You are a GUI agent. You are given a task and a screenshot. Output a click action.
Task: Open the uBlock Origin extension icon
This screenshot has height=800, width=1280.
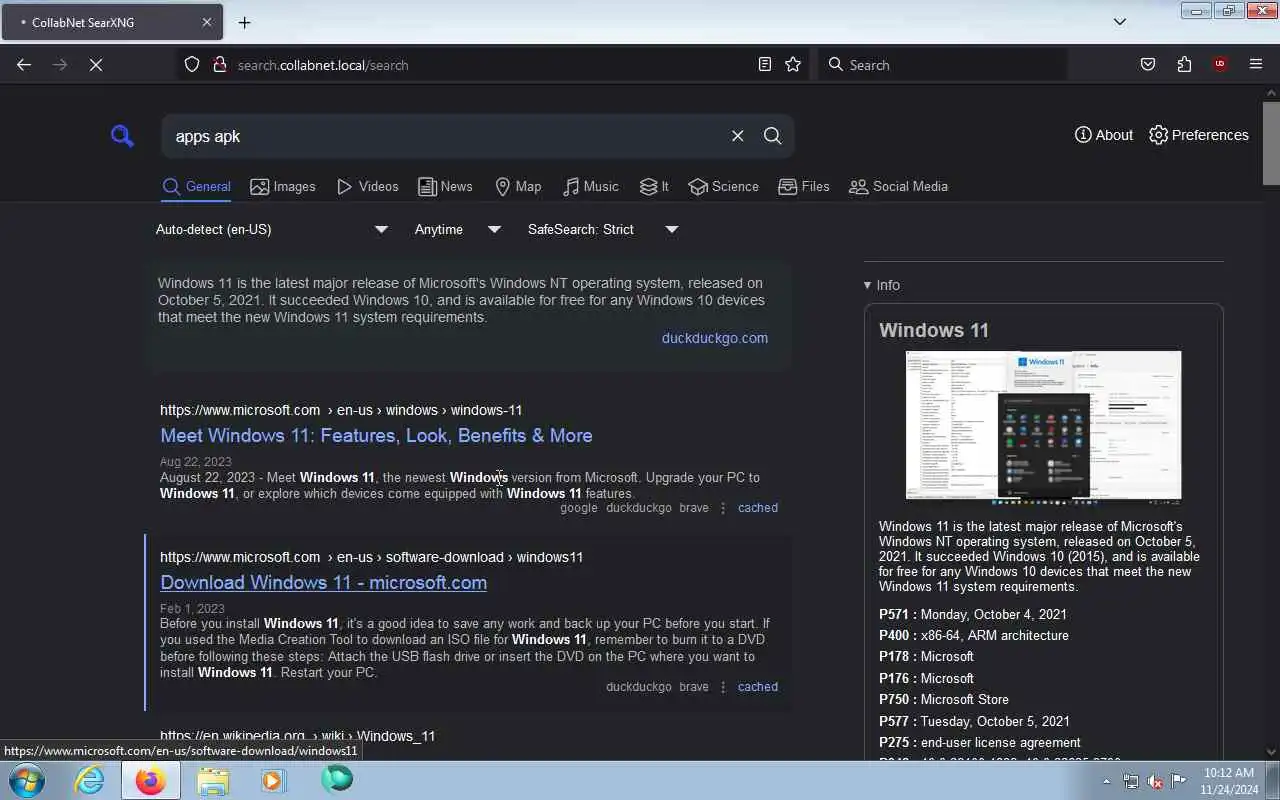click(x=1220, y=65)
